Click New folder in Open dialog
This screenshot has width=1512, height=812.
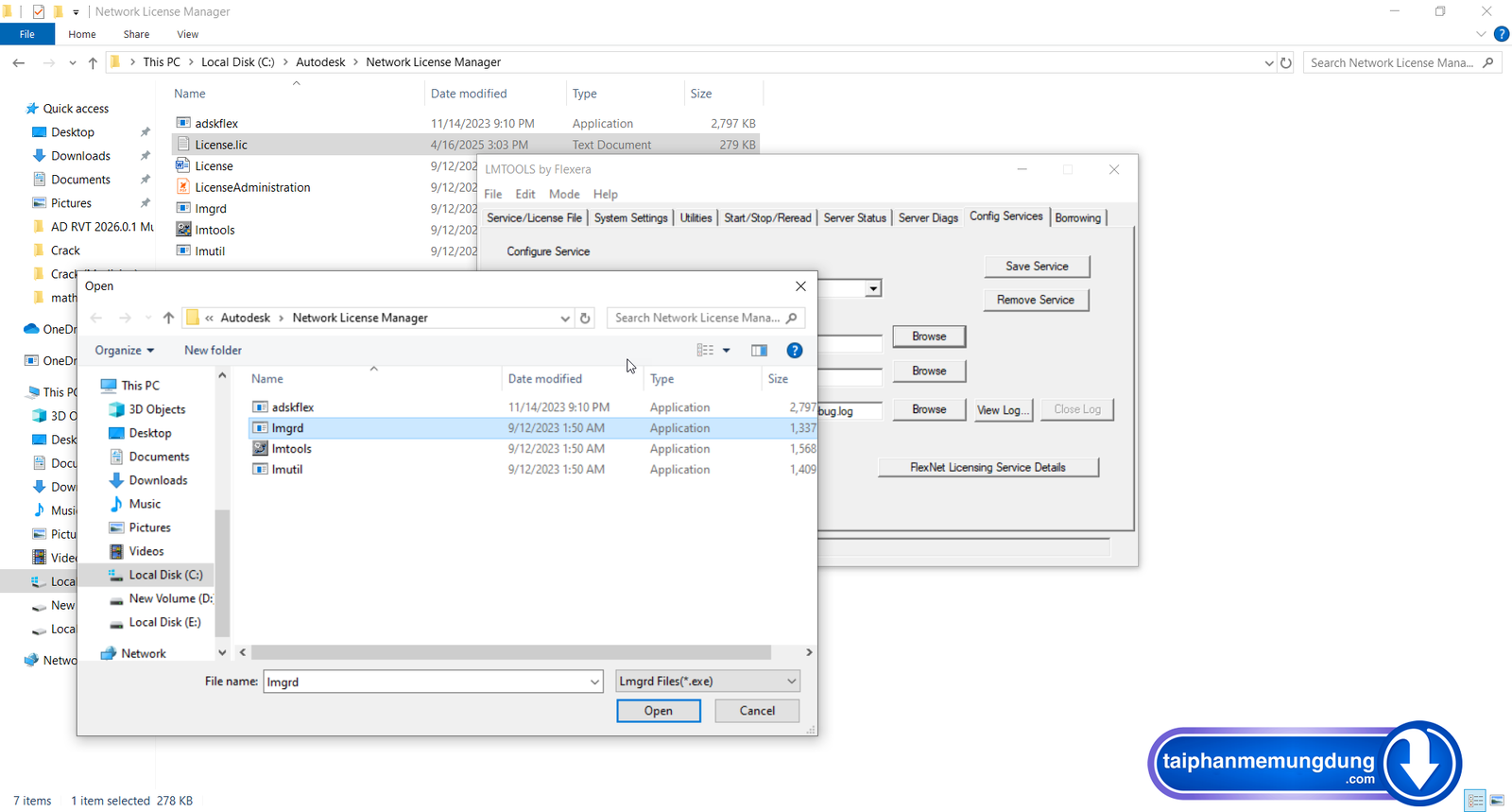click(x=213, y=351)
